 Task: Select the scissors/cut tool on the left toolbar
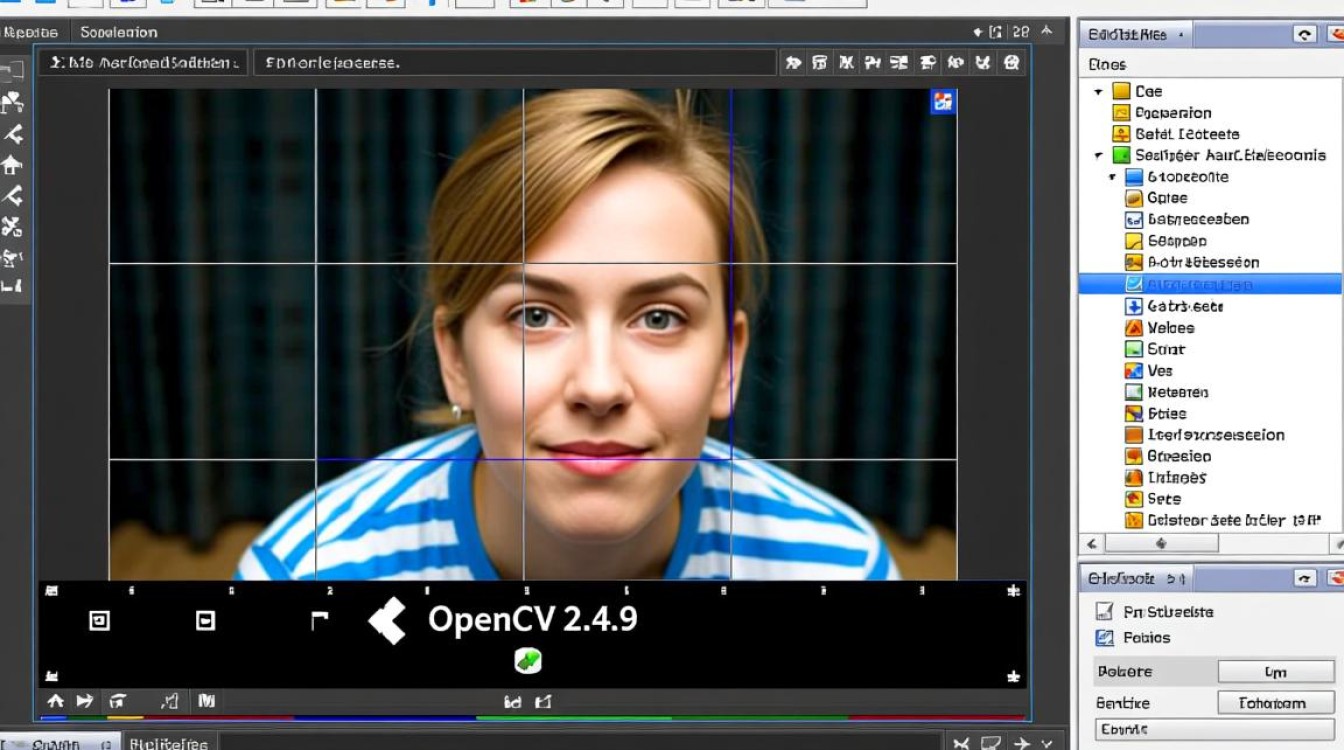tap(13, 228)
